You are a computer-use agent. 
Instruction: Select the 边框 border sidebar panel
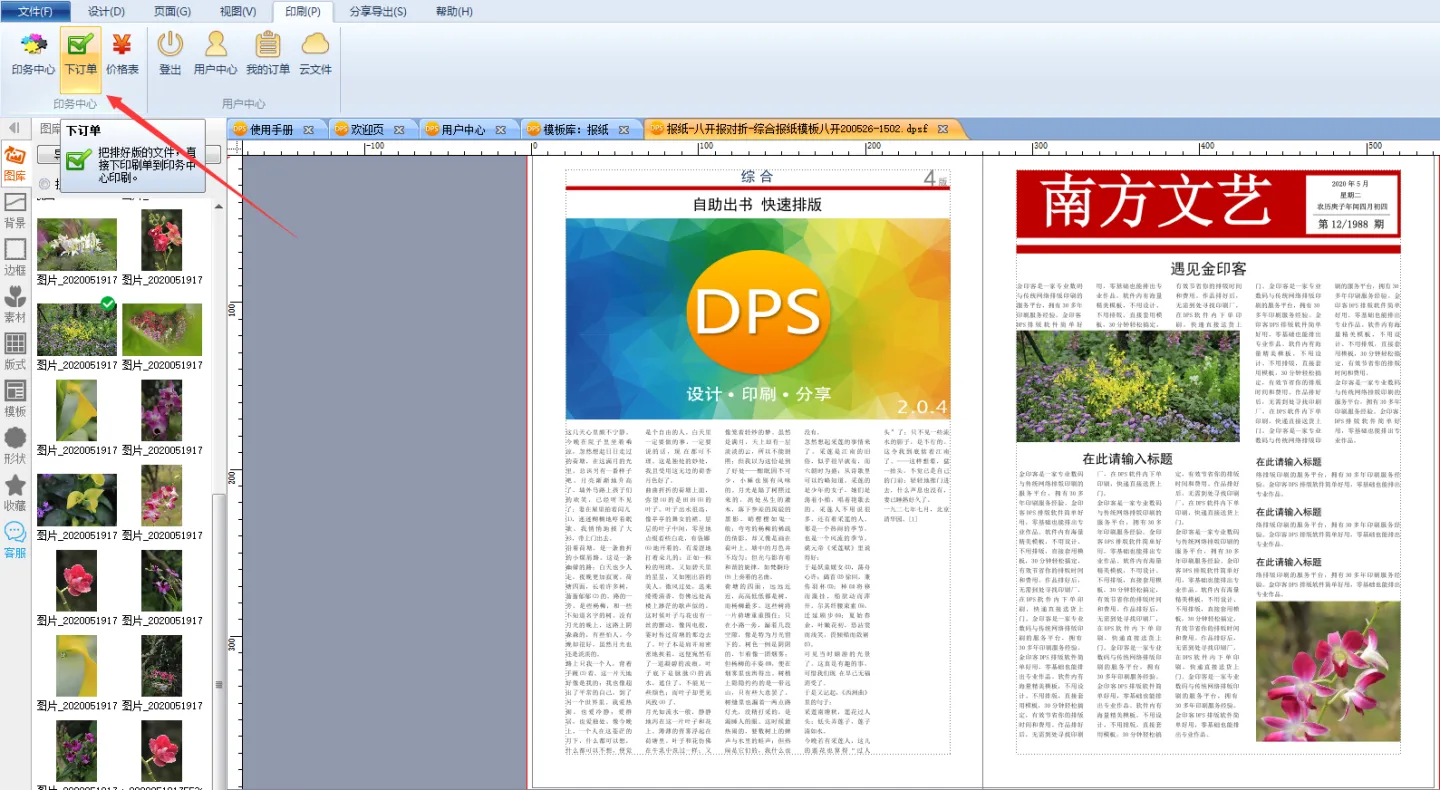coord(15,257)
